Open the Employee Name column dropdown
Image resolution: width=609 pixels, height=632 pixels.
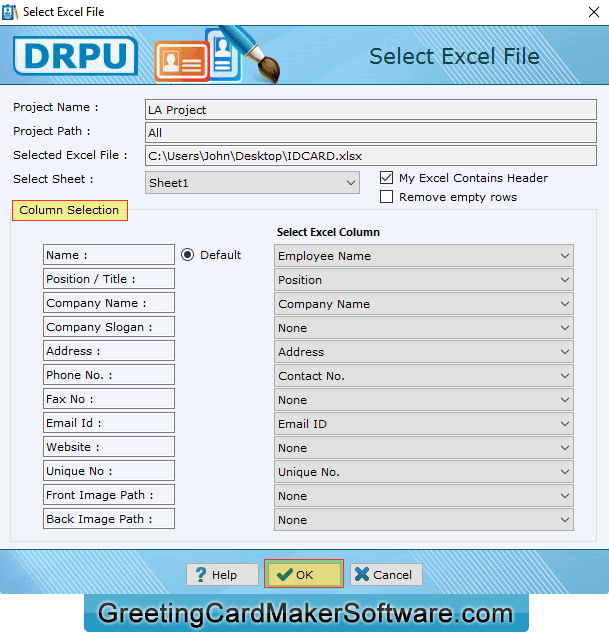pos(424,256)
